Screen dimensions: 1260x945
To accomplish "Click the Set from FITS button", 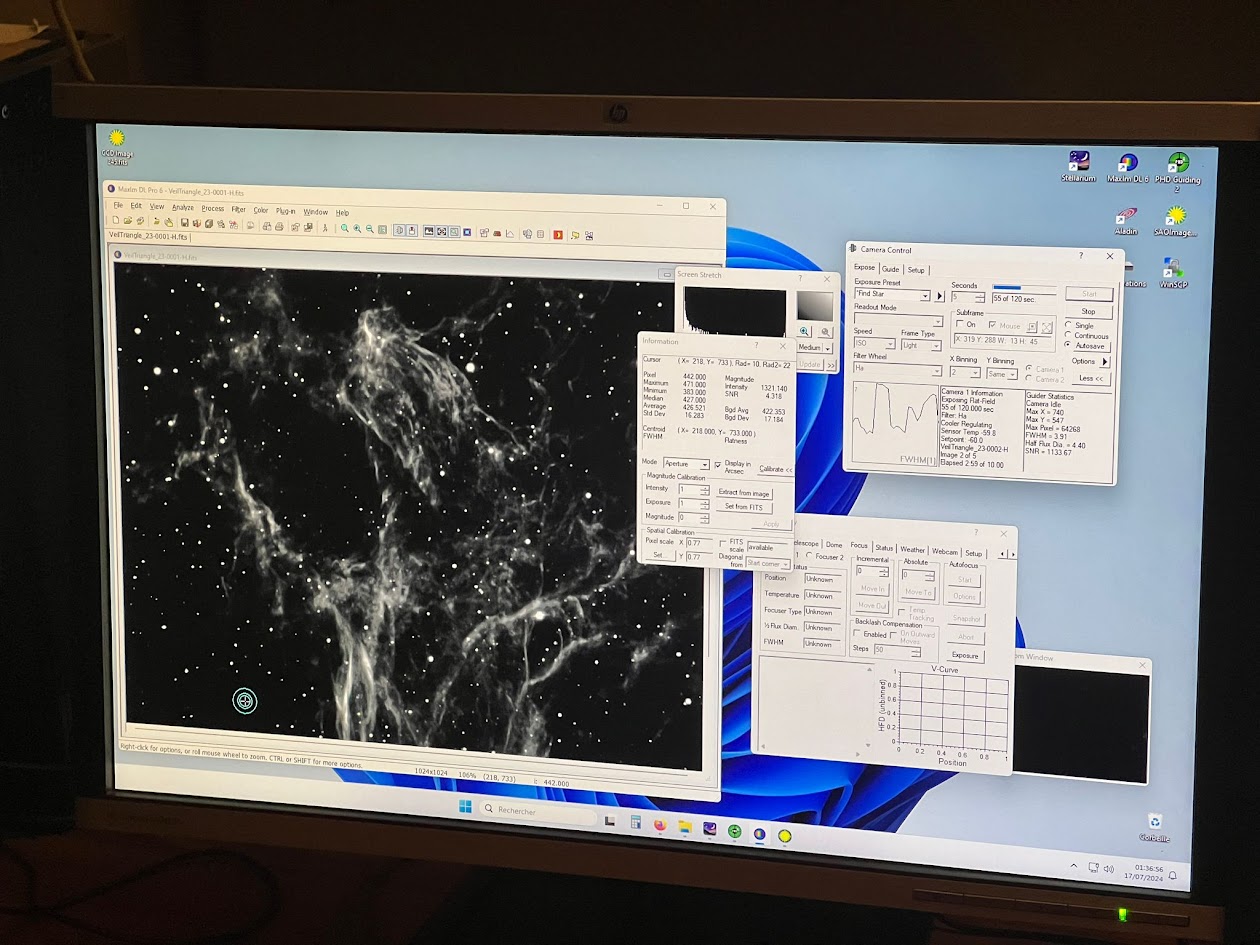I will pyautogui.click(x=744, y=507).
